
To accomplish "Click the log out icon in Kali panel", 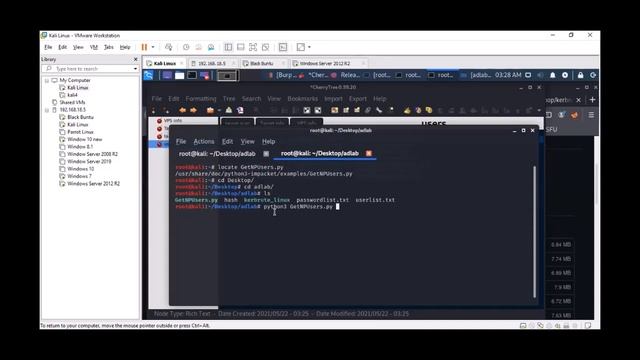I will pyautogui.click(x=593, y=76).
